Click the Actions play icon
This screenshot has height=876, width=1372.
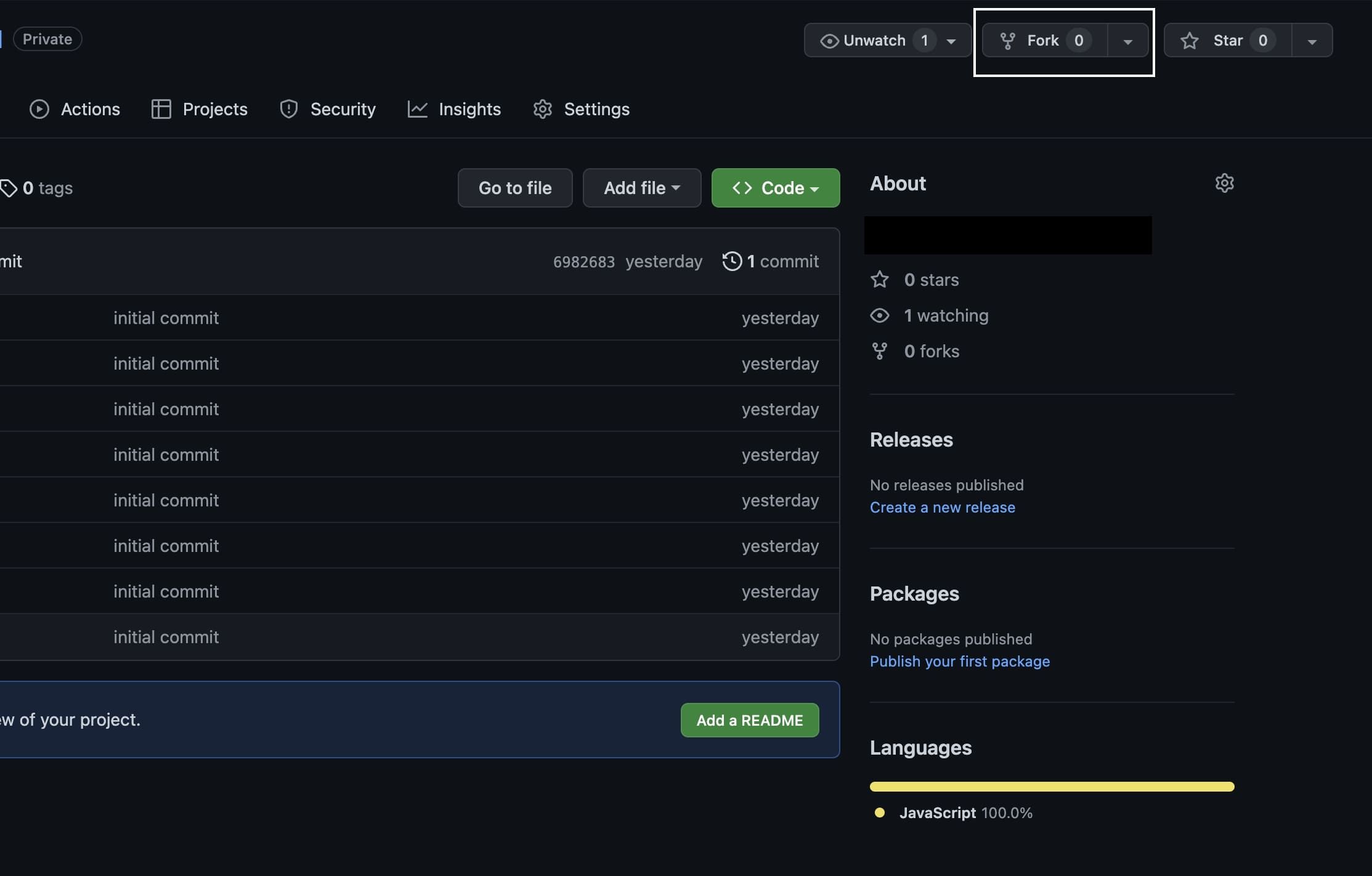pyautogui.click(x=39, y=109)
